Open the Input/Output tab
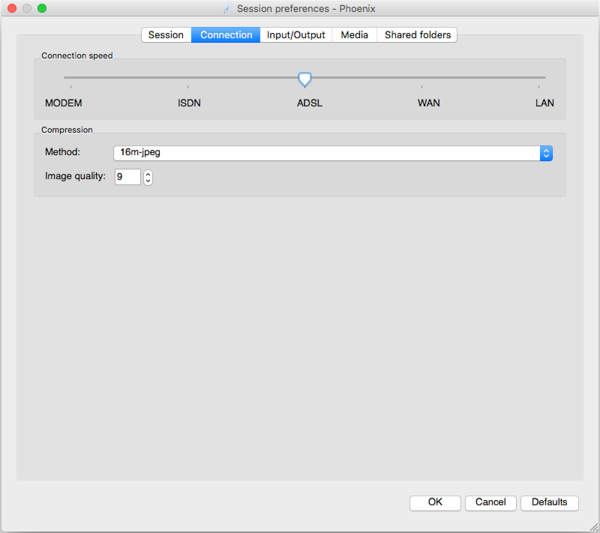 [x=296, y=35]
